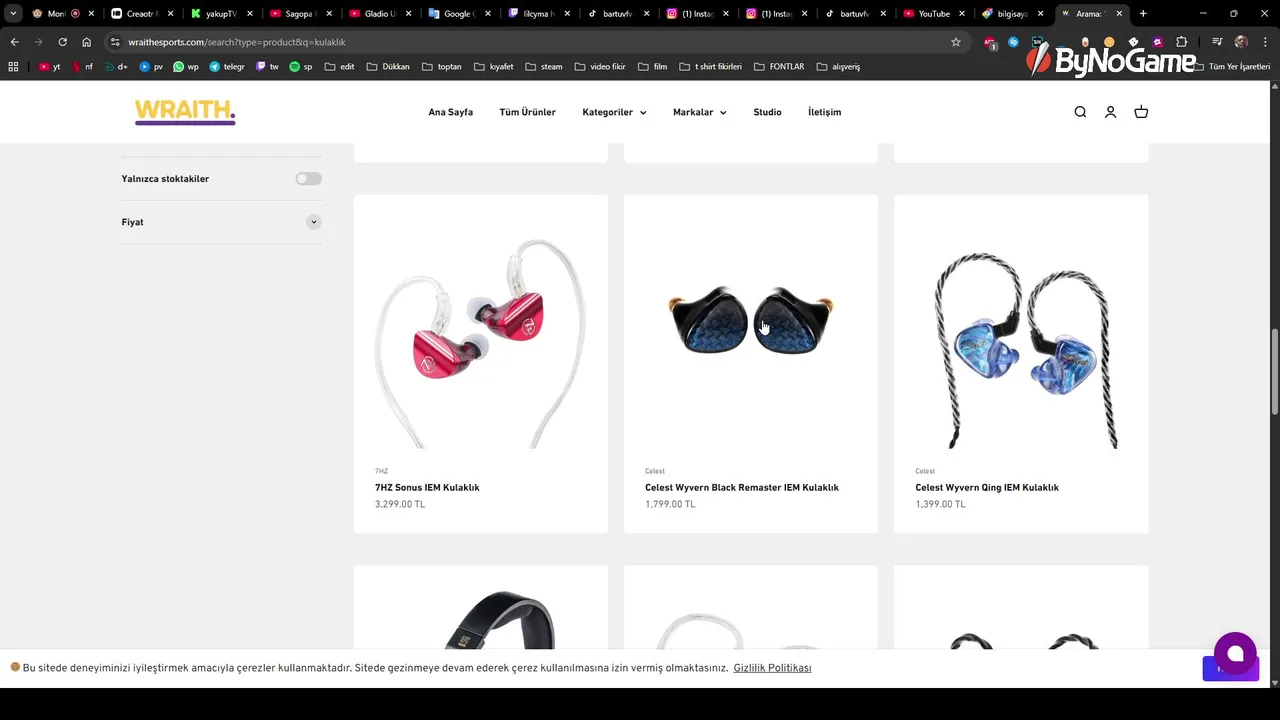This screenshot has height=720, width=1280.
Task: Open the sp Spotify bookmark
Action: 301,67
